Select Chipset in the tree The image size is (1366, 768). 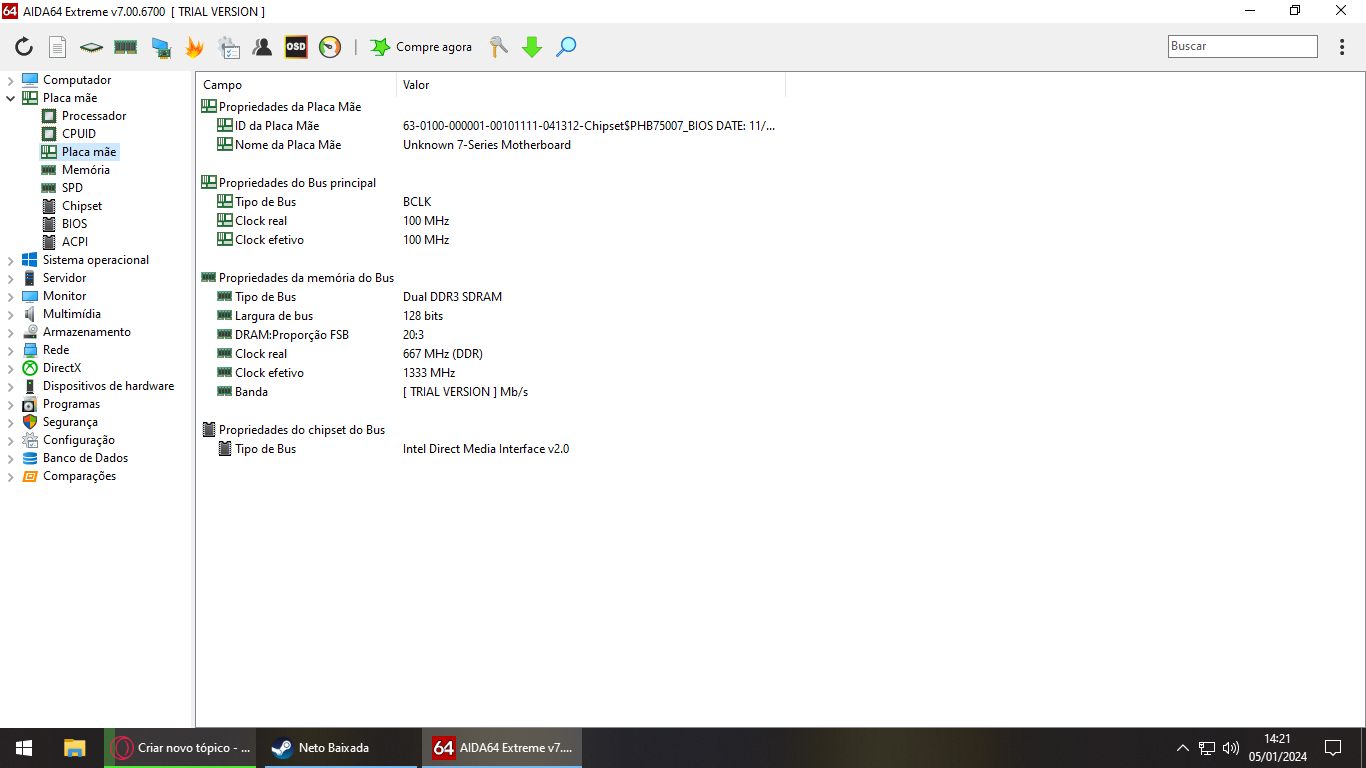pos(82,206)
